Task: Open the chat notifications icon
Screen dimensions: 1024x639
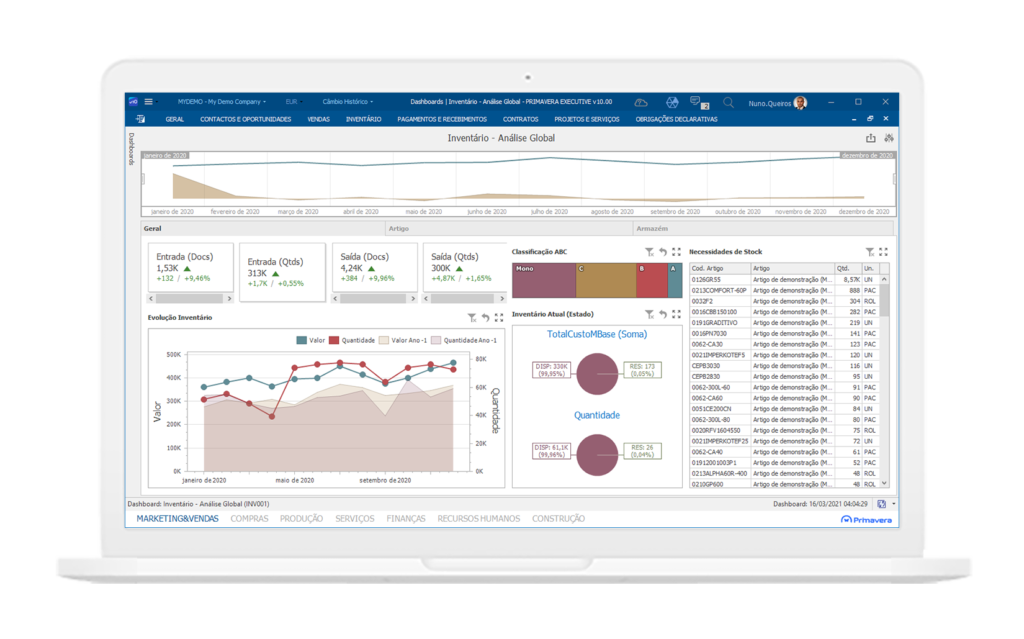Action: 699,103
